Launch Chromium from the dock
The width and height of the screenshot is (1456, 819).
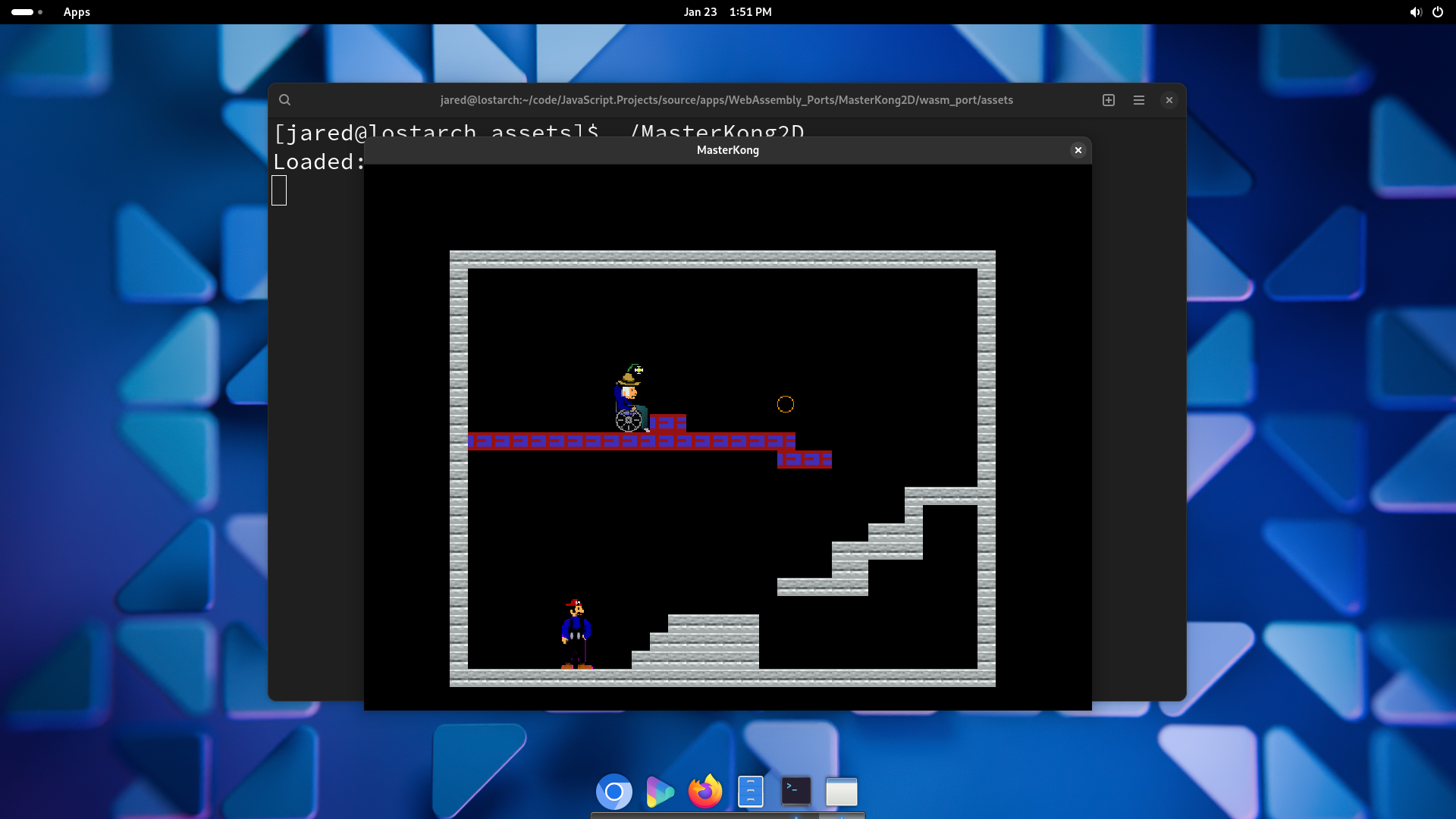click(x=614, y=792)
